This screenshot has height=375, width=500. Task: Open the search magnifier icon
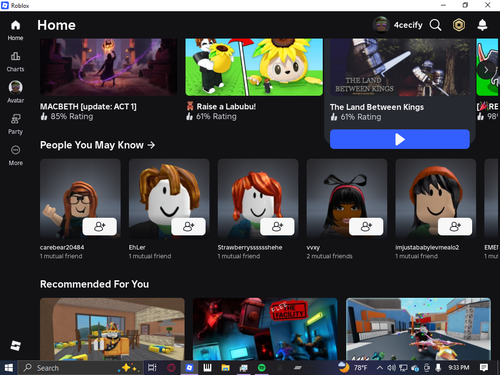[435, 25]
